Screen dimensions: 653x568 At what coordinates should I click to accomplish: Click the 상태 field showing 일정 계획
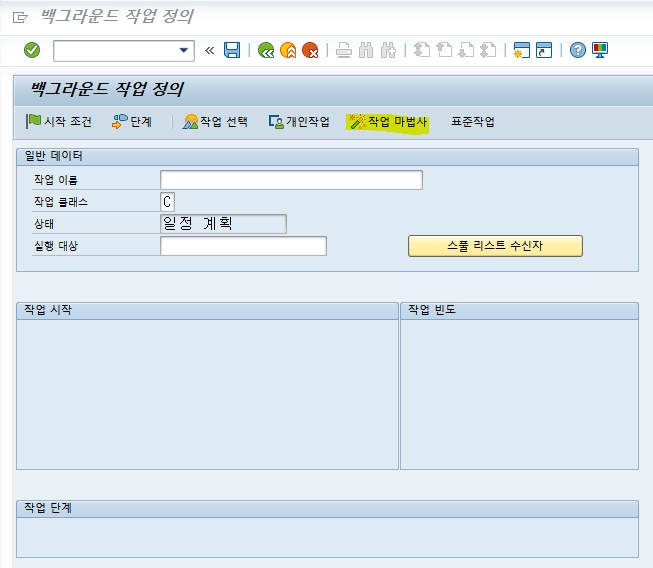(x=224, y=224)
